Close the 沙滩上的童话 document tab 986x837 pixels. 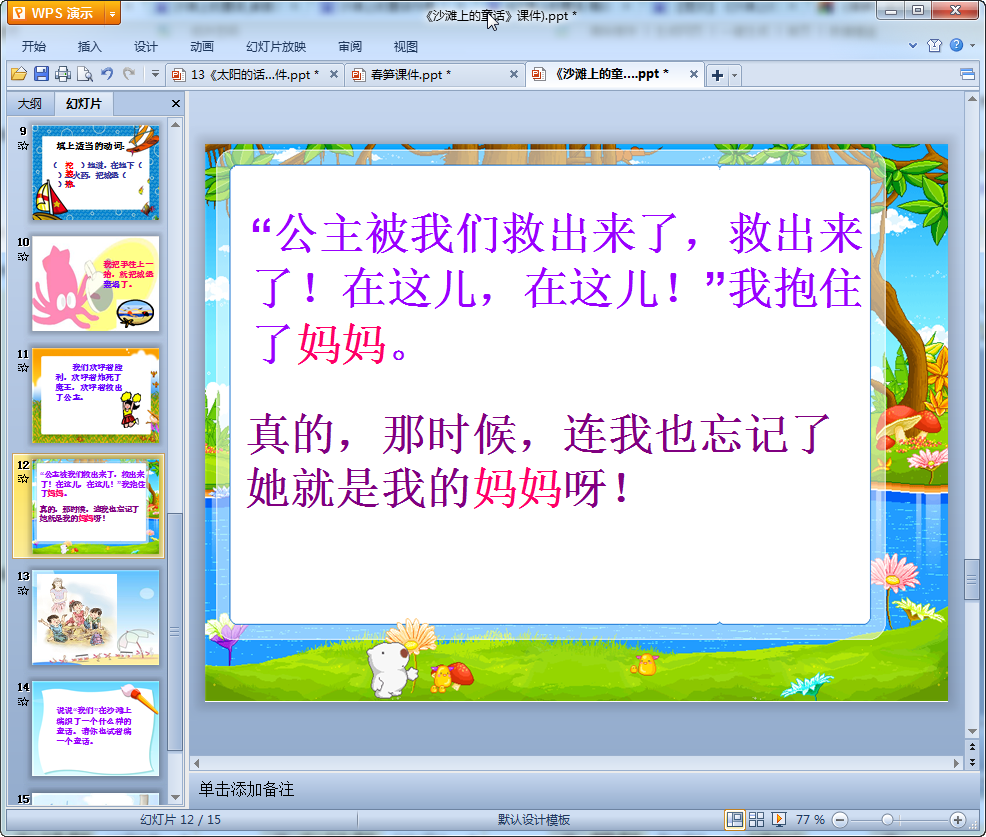coord(694,74)
